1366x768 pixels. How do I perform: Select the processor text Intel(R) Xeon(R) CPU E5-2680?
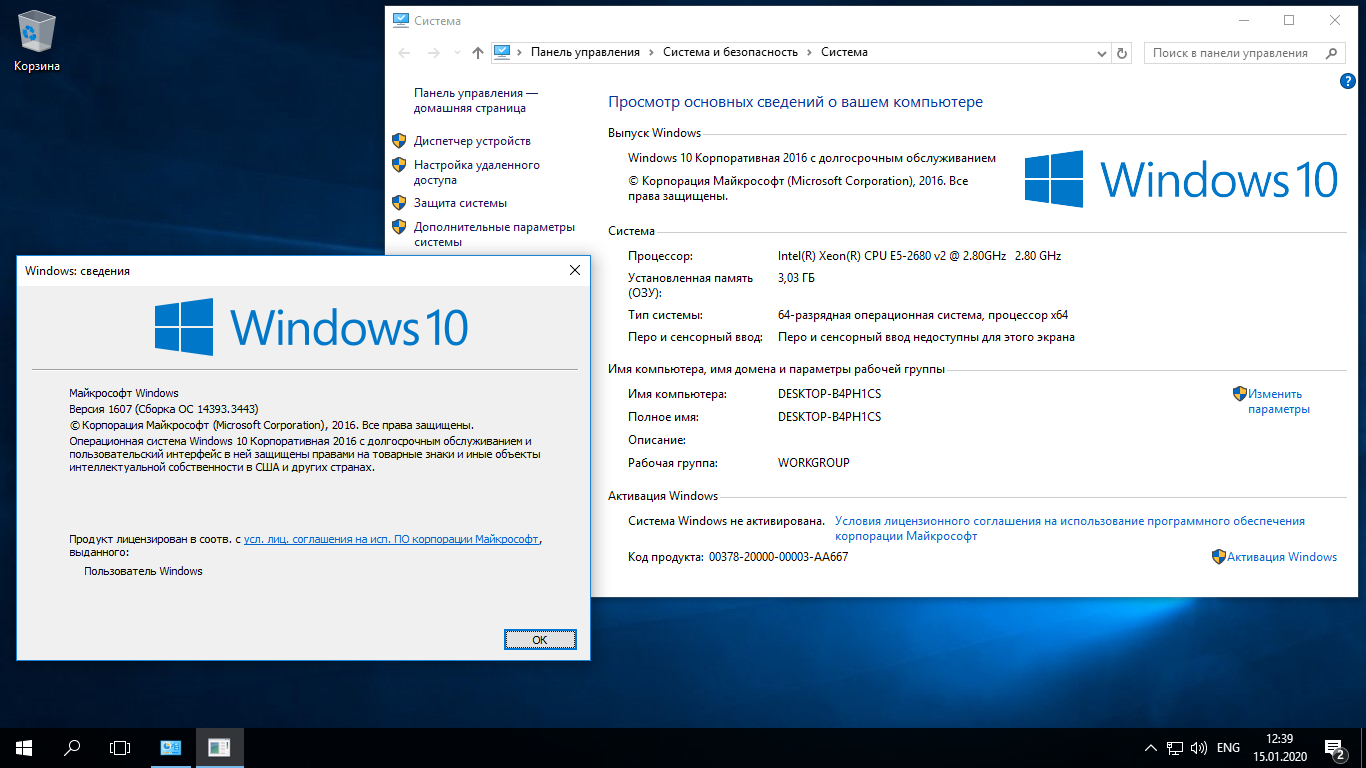[x=919, y=255]
